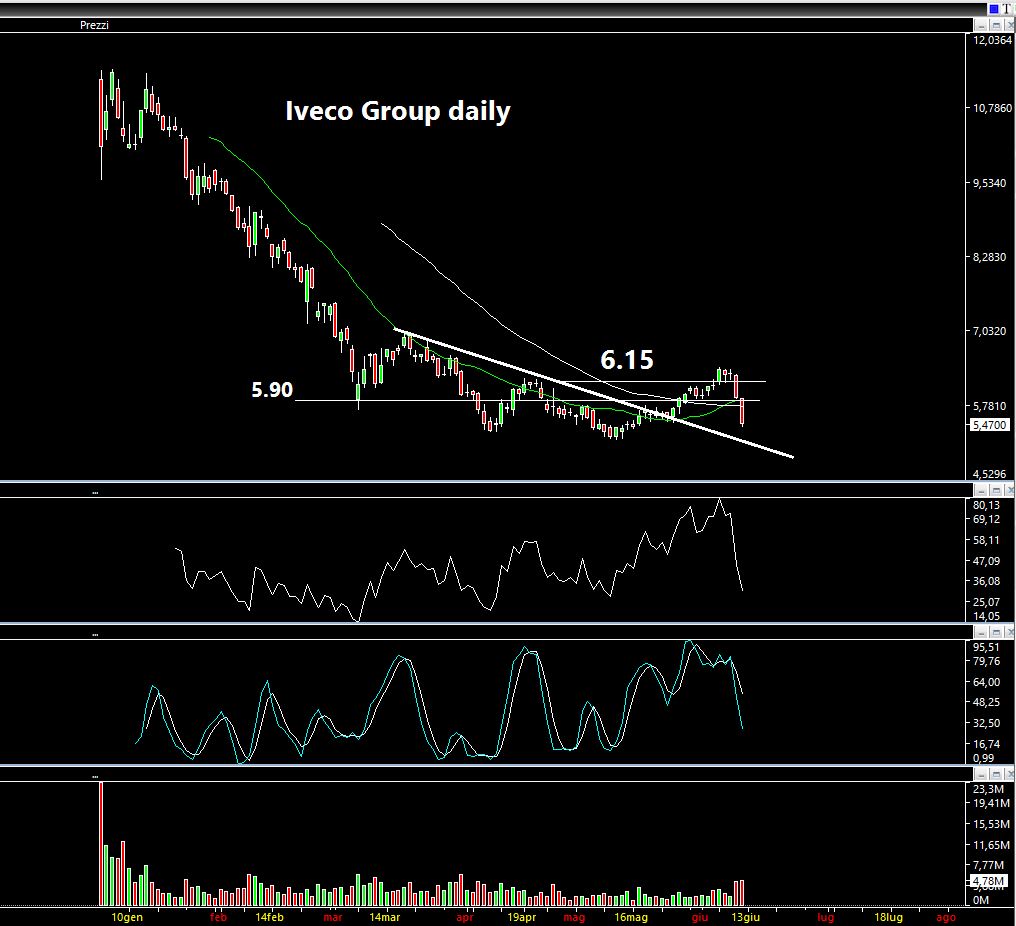The width and height of the screenshot is (1016, 926).
Task: Click the 15,53M volume axis value
Action: [991, 824]
